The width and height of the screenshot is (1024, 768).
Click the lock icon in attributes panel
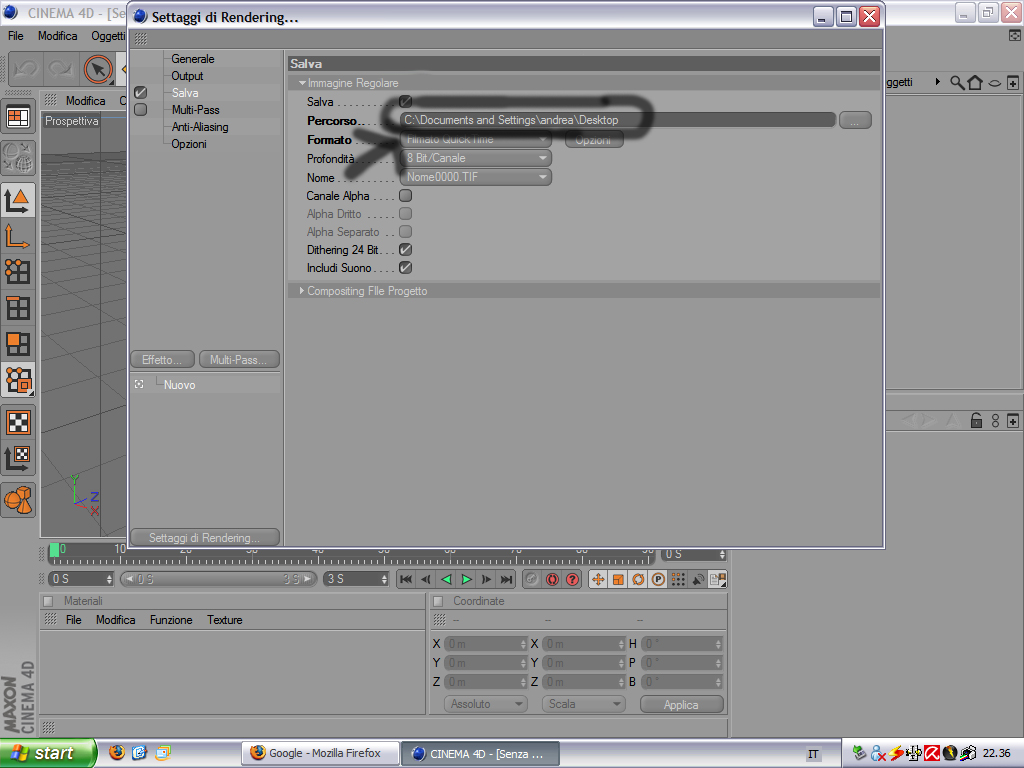pyautogui.click(x=976, y=420)
